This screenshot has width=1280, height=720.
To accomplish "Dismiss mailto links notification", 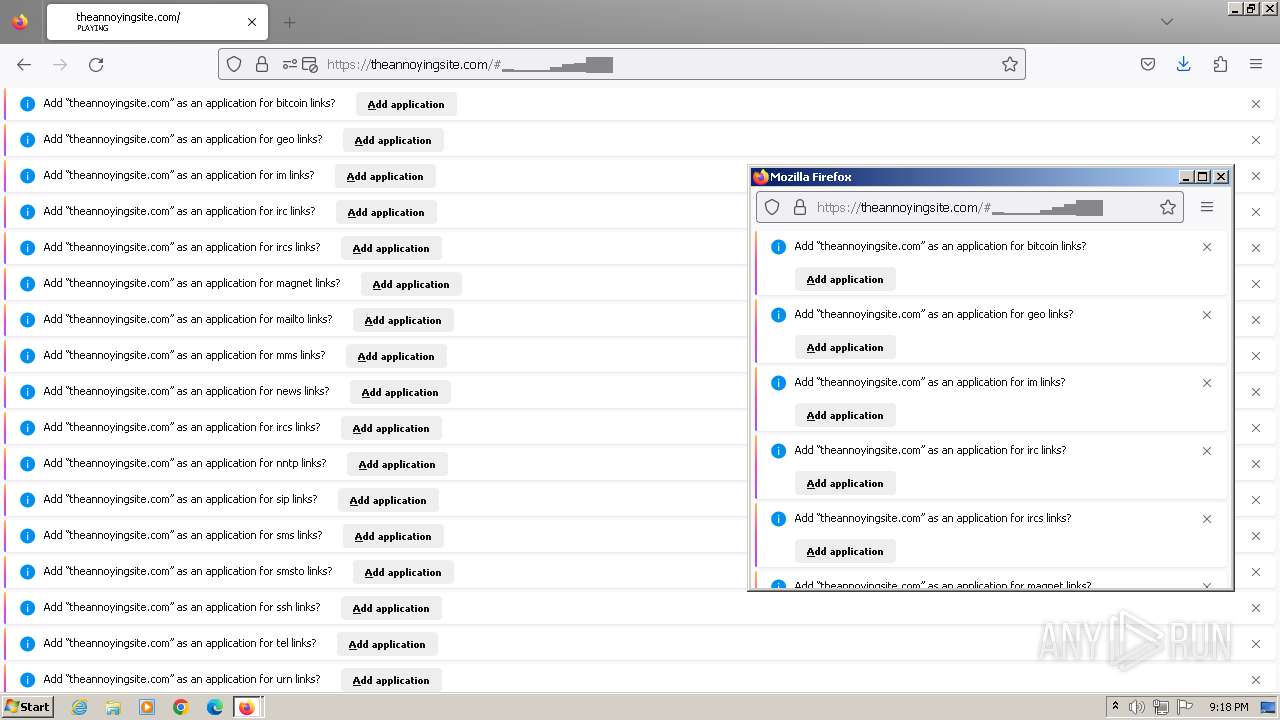I will coord(1256,320).
